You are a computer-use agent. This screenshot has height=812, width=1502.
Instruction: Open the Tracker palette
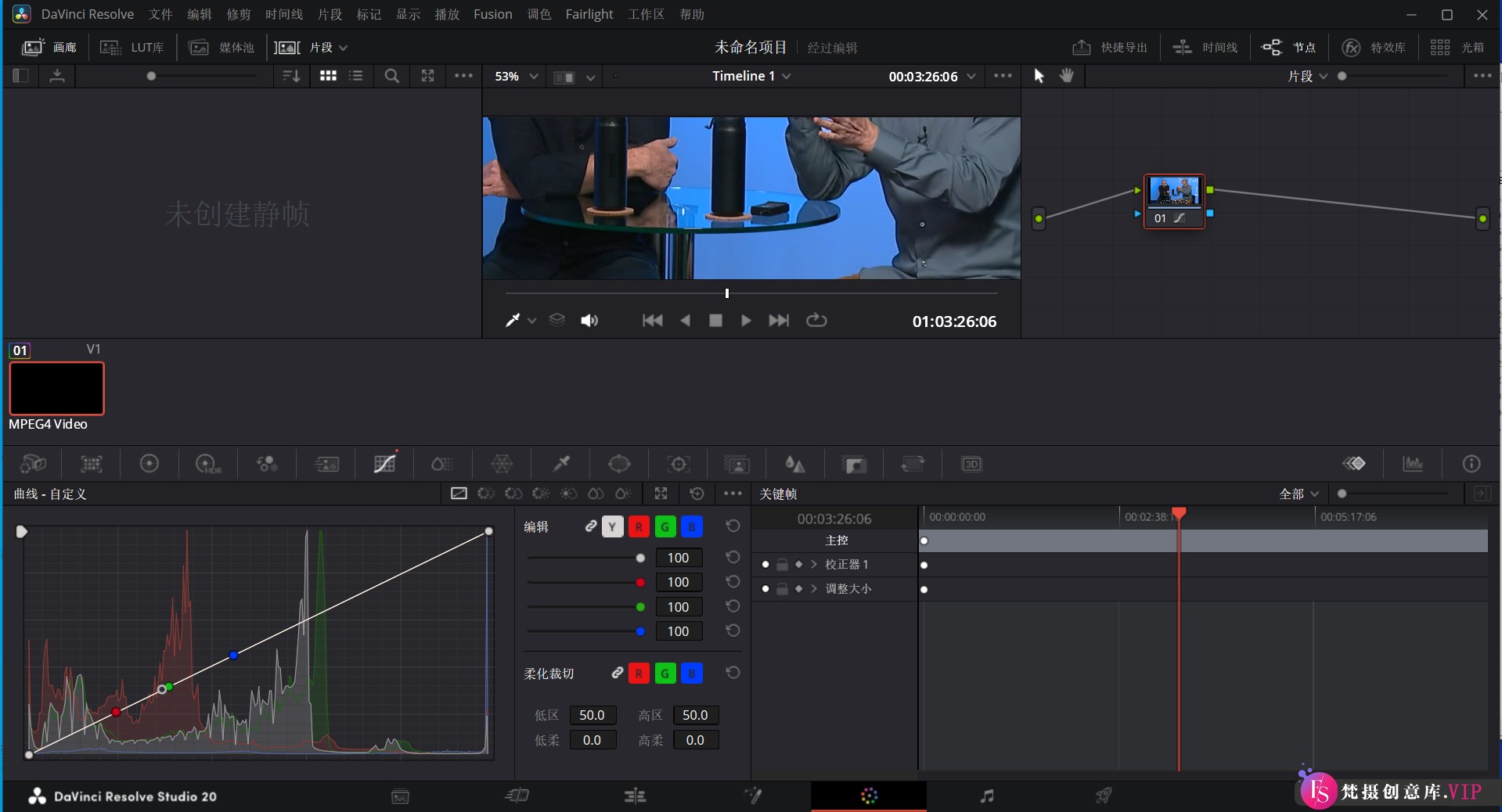678,464
